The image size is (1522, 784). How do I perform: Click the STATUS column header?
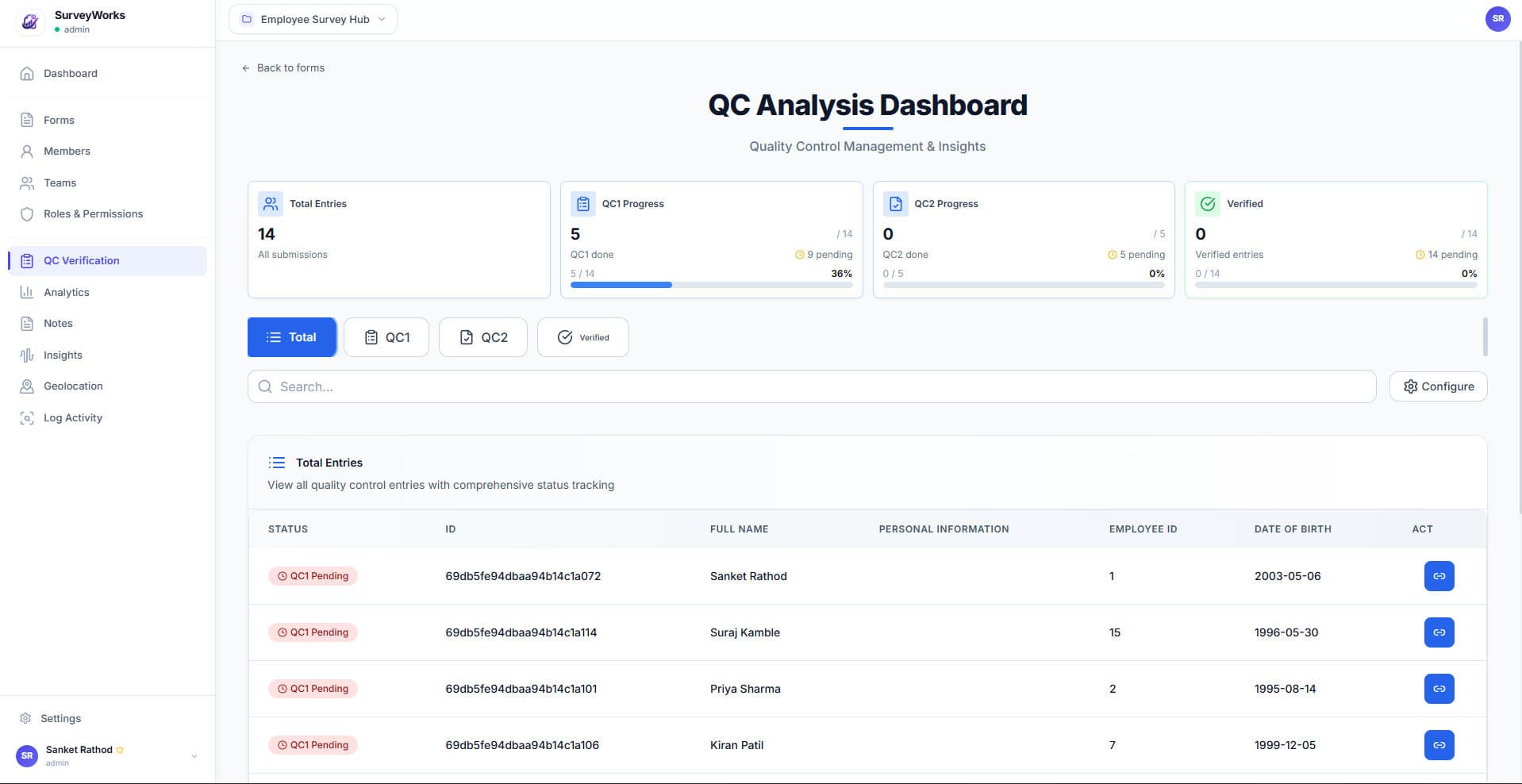(x=288, y=529)
